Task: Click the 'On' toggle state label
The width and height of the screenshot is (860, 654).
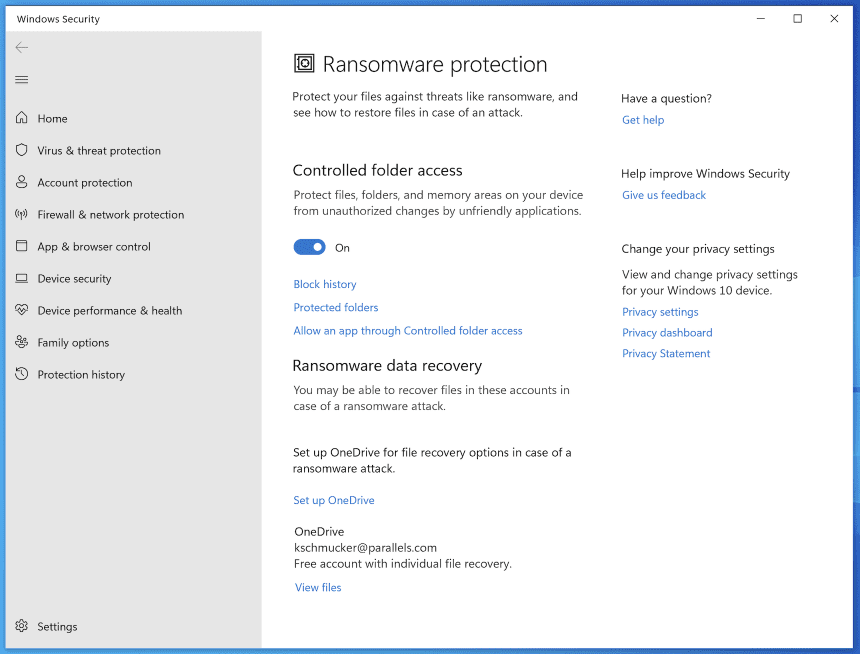Action: 342,248
